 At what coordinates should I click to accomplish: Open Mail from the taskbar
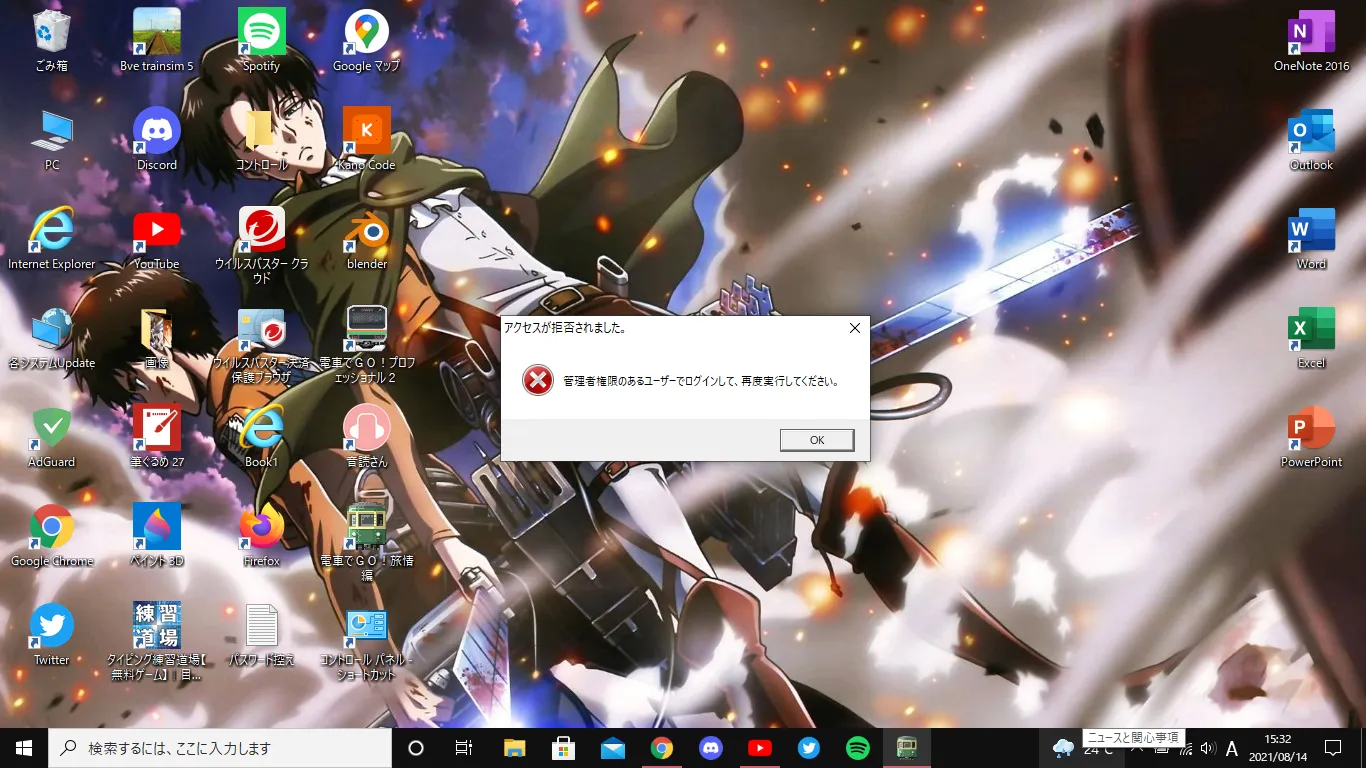(612, 748)
